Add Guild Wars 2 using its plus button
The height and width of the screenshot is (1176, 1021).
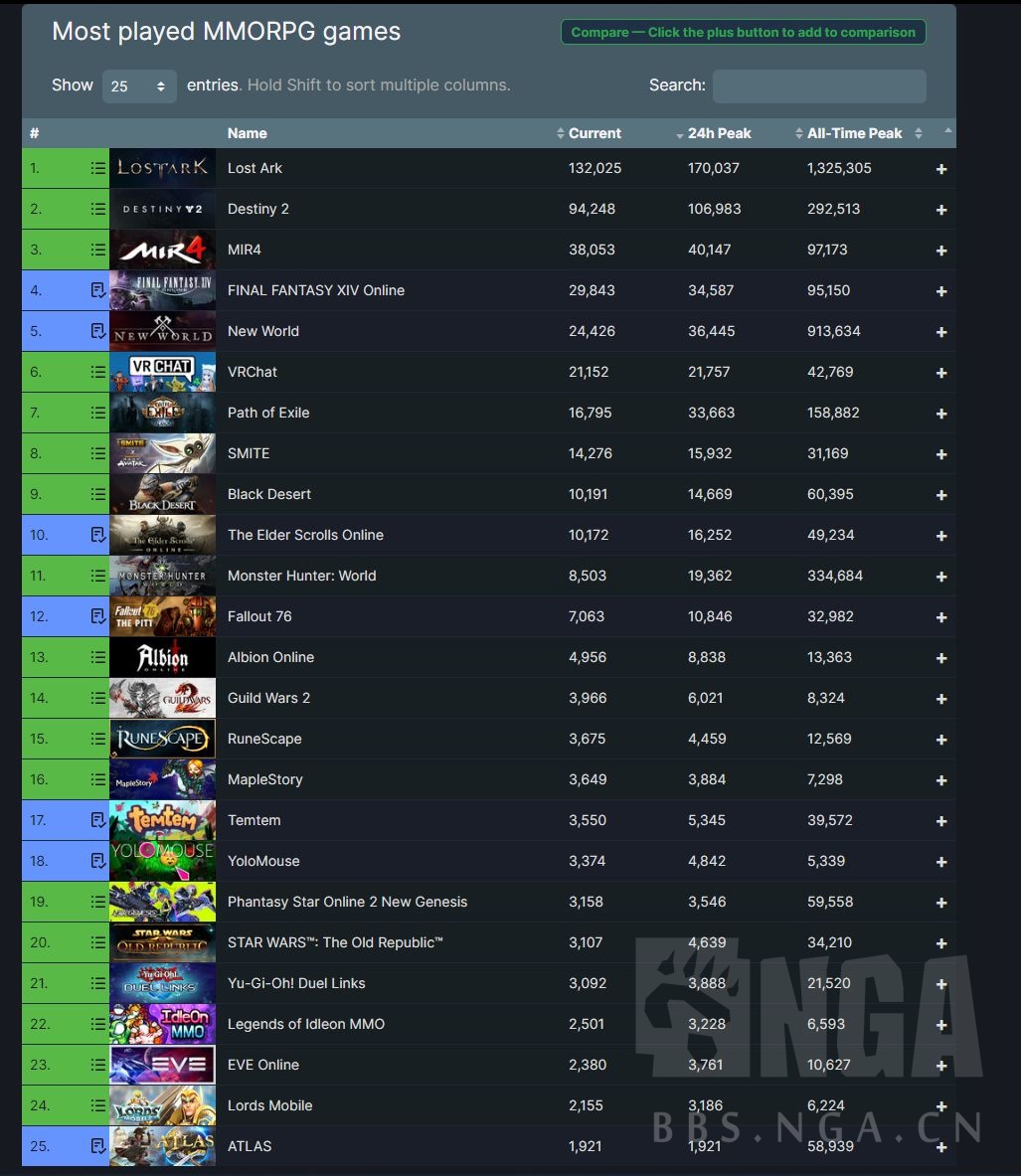tap(939, 699)
